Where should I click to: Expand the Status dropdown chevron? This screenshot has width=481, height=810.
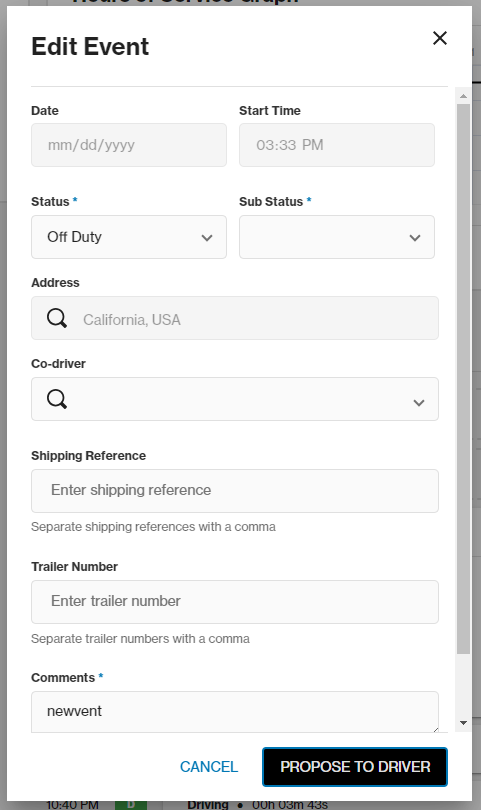coord(207,238)
